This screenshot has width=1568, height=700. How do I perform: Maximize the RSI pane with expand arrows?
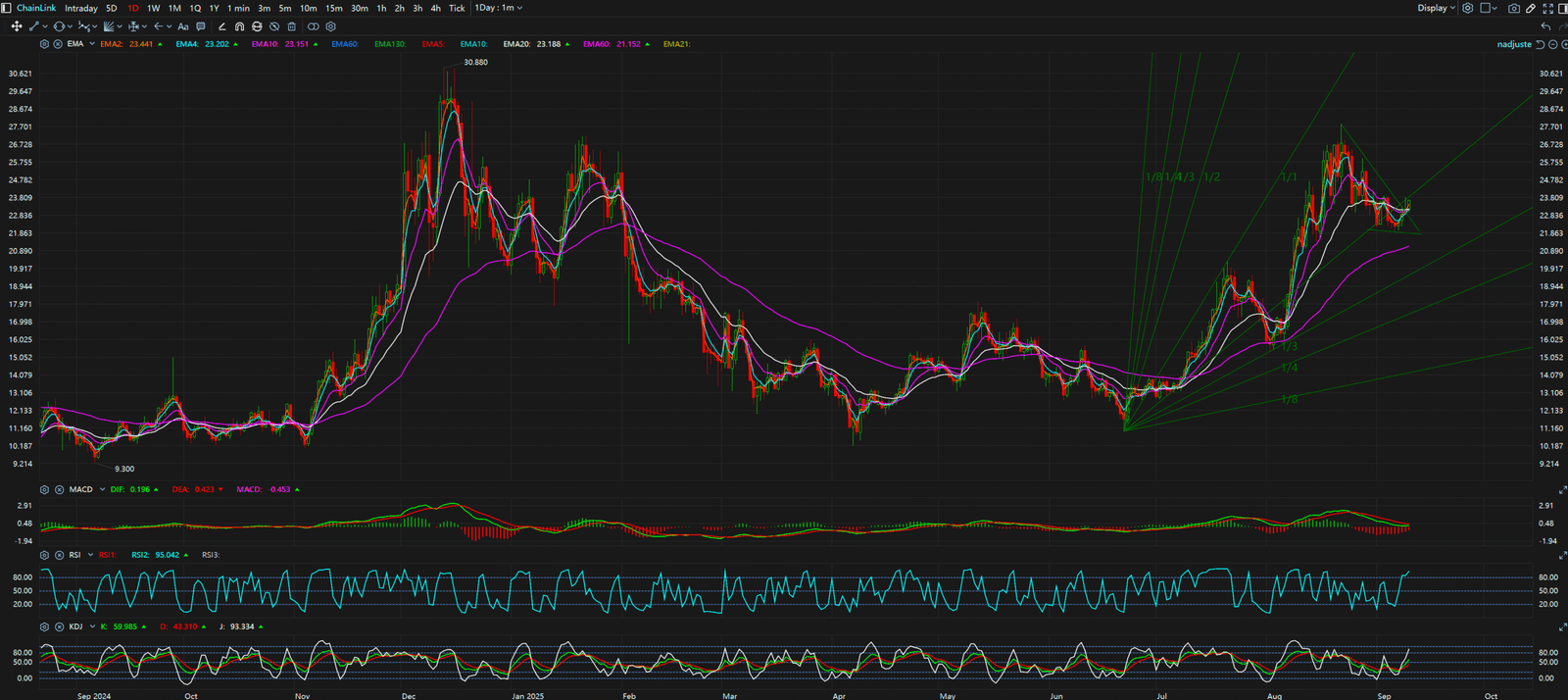click(1562, 555)
